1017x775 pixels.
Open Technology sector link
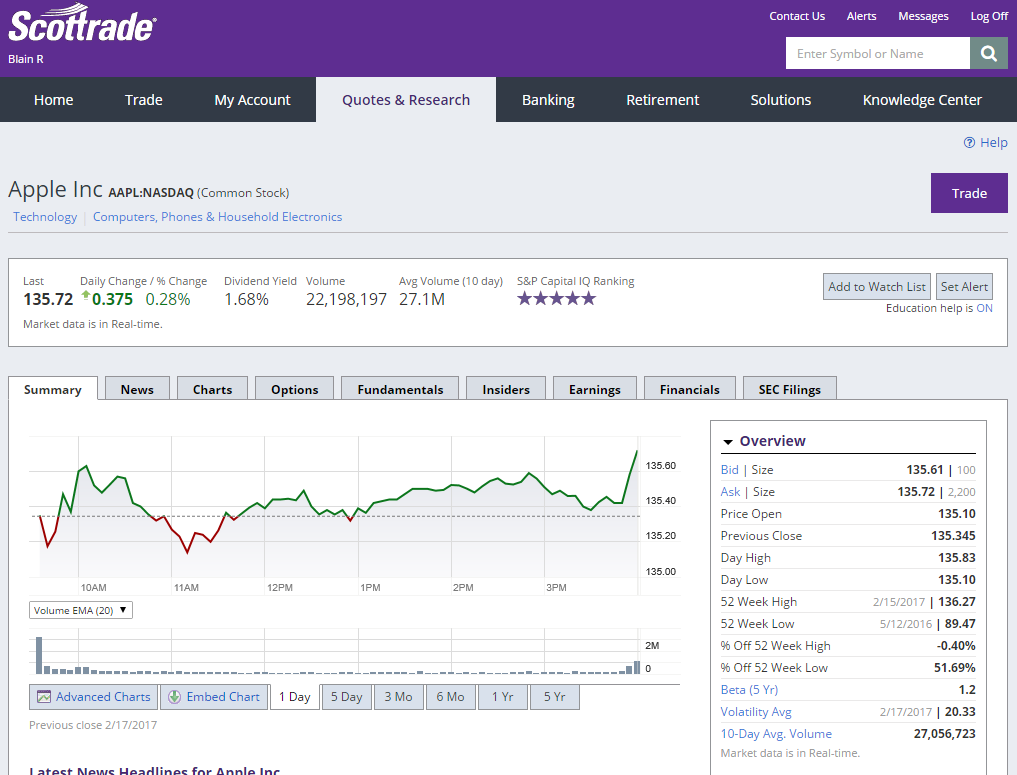click(x=45, y=217)
